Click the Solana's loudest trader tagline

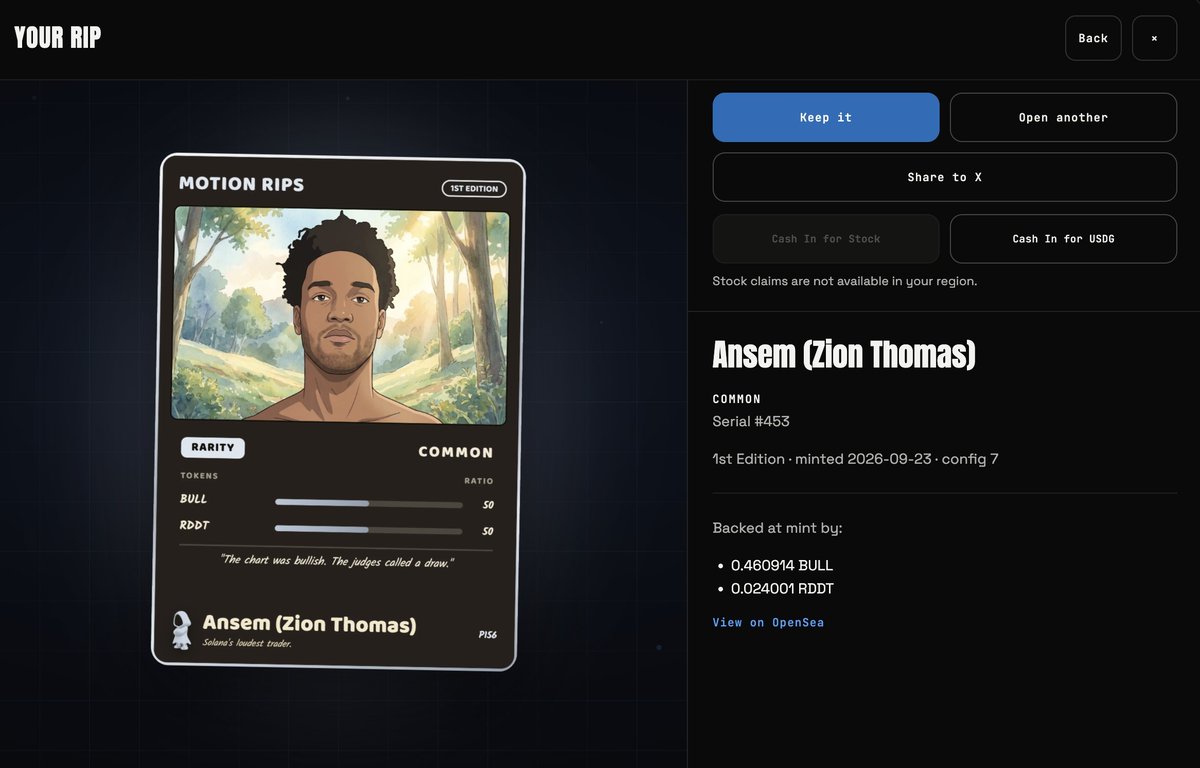click(247, 642)
